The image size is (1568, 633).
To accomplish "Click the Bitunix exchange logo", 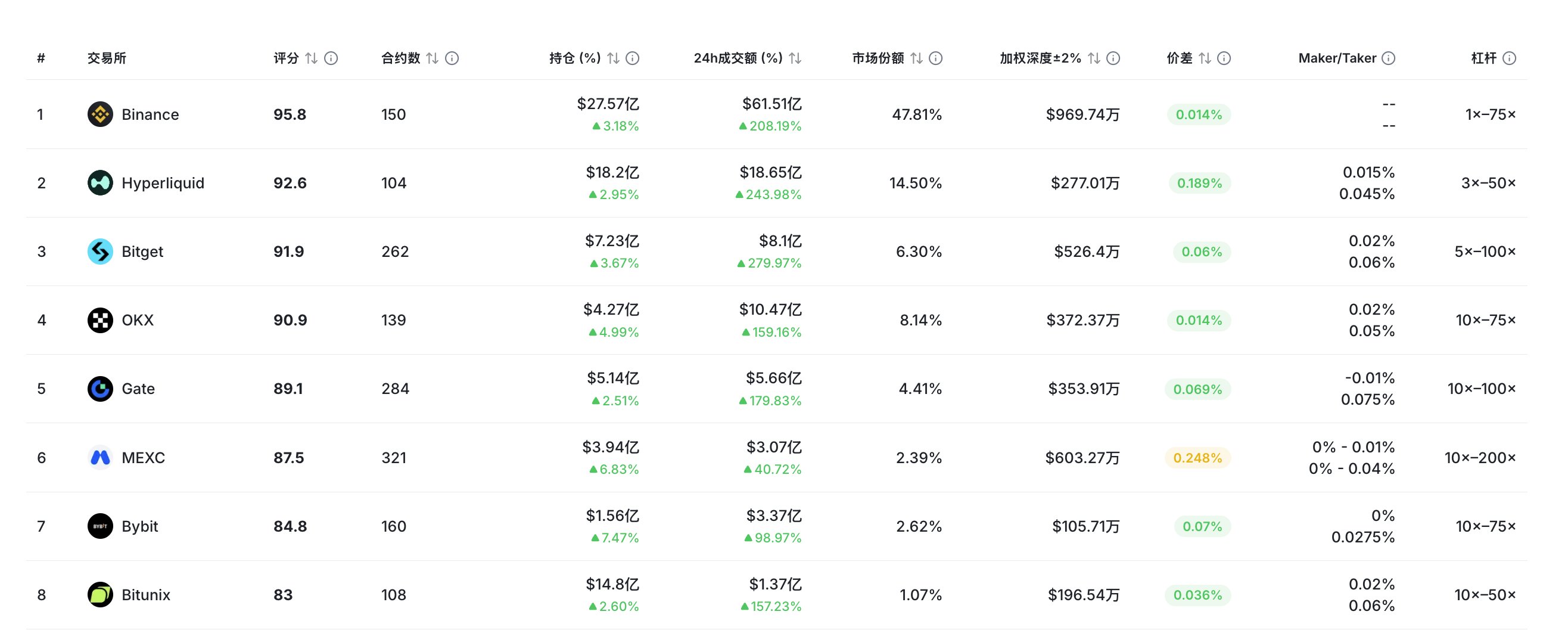I will [100, 595].
